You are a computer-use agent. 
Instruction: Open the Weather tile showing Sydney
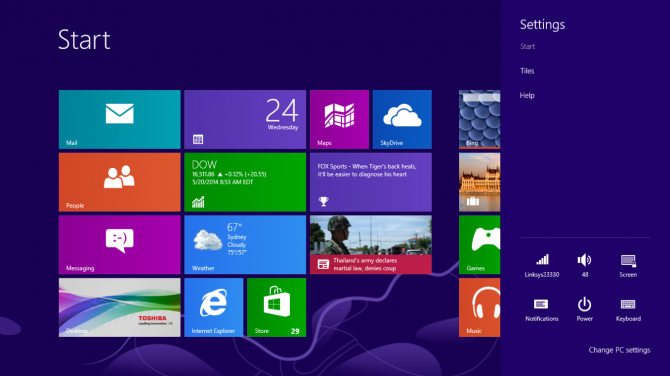click(x=245, y=245)
